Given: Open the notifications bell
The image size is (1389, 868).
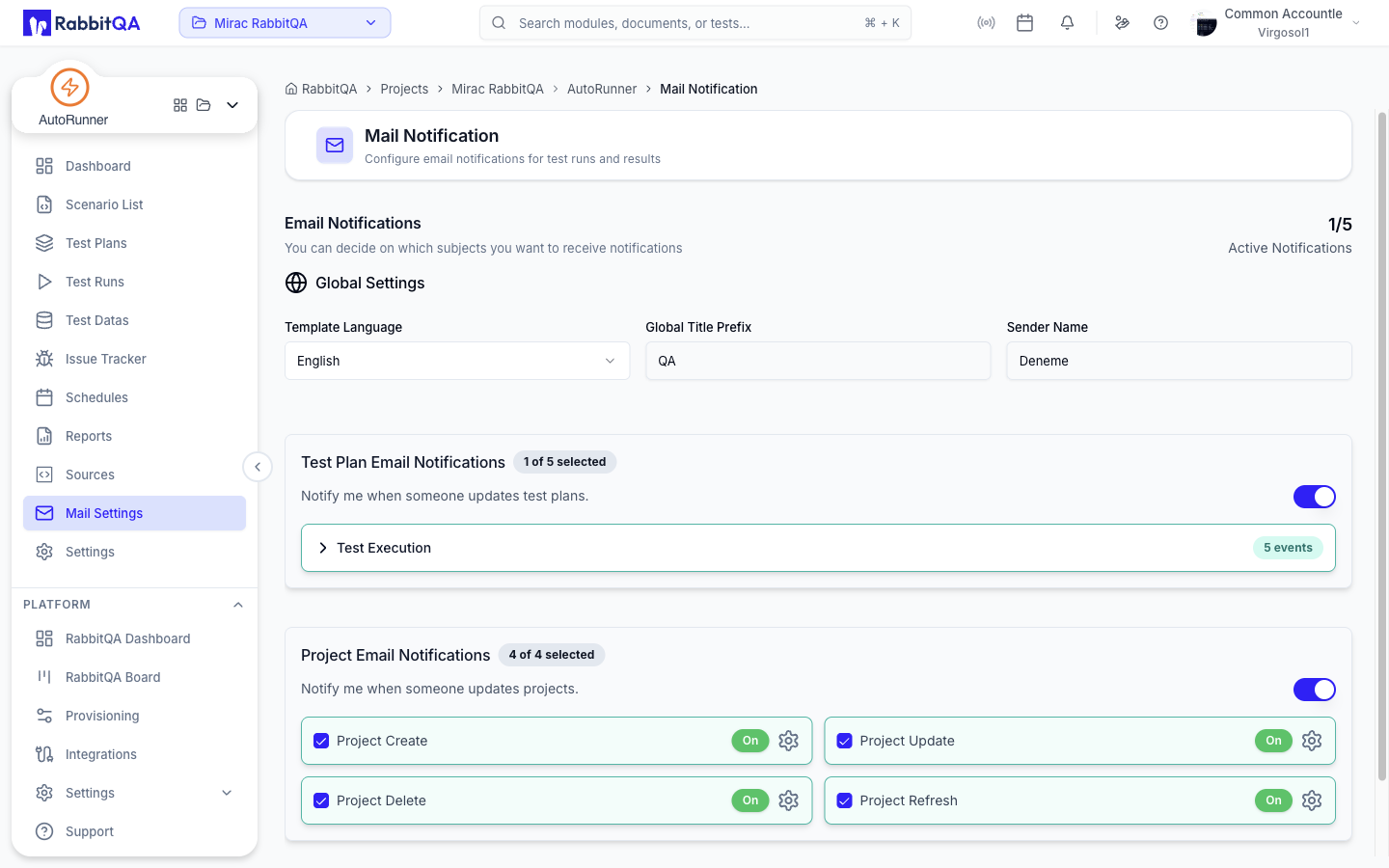Looking at the screenshot, I should [x=1067, y=23].
